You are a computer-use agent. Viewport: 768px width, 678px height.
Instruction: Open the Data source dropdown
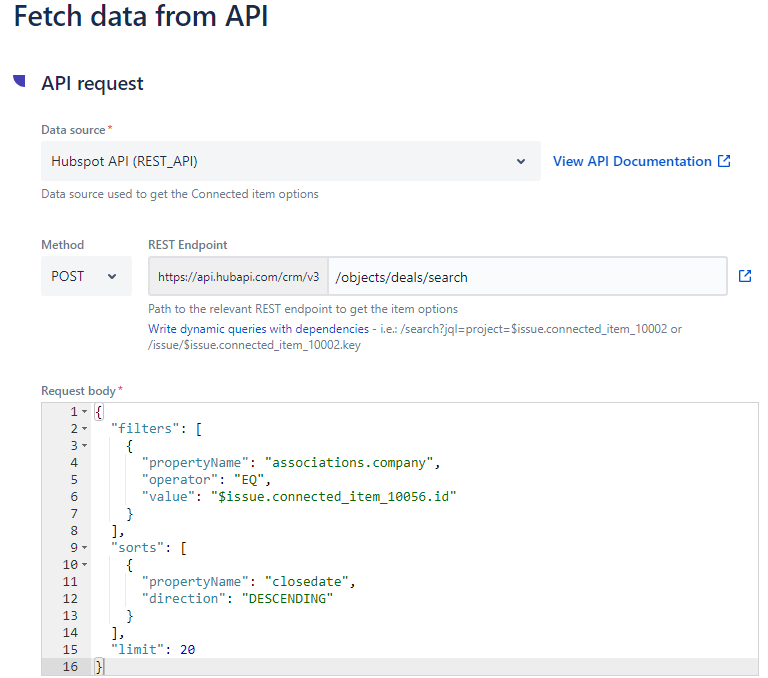290,161
